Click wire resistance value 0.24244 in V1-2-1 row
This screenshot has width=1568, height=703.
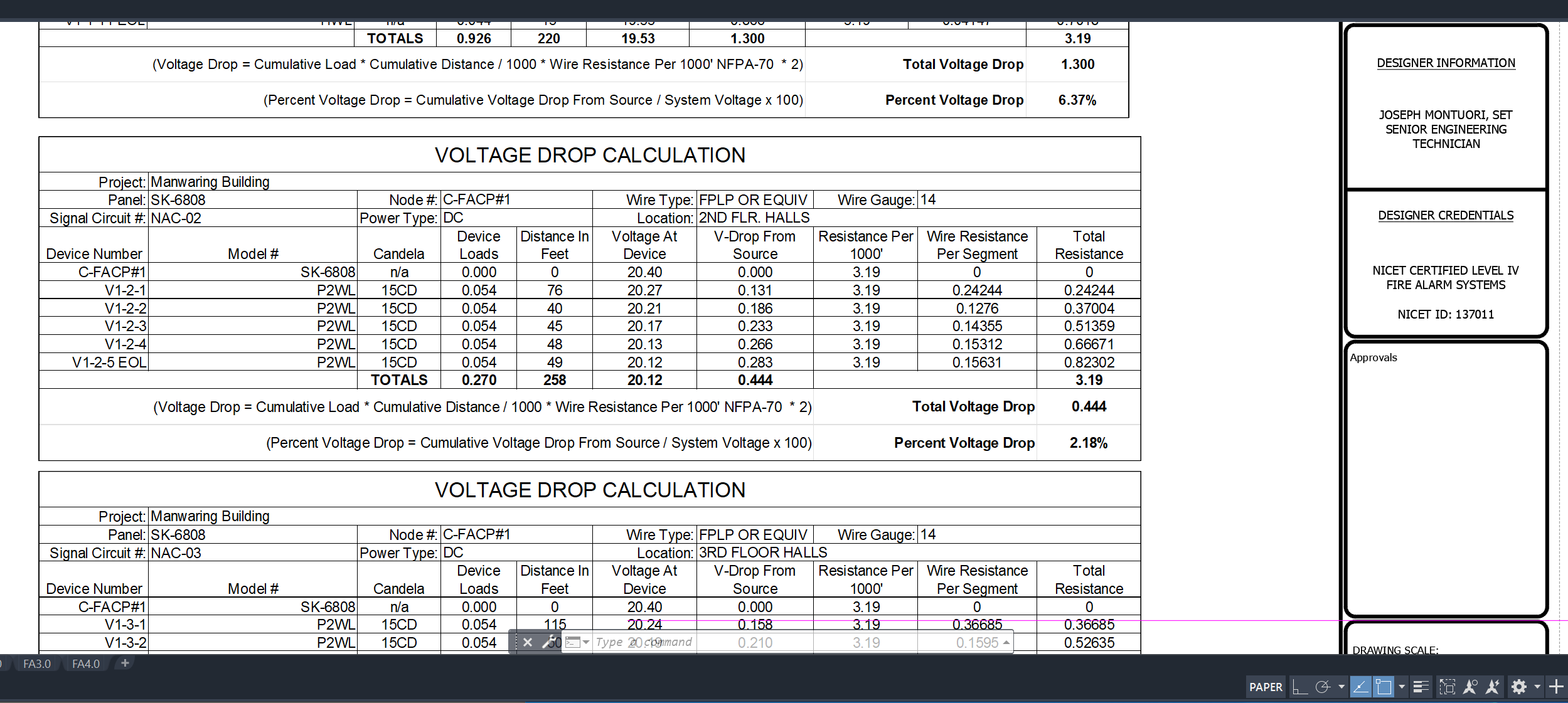click(977, 290)
